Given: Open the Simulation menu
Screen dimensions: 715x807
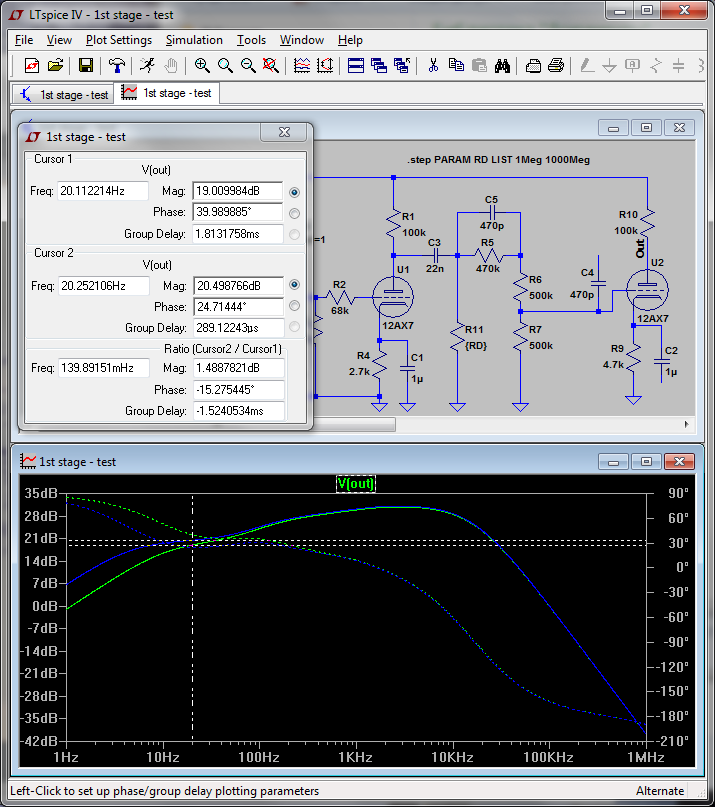Looking at the screenshot, I should [194, 40].
